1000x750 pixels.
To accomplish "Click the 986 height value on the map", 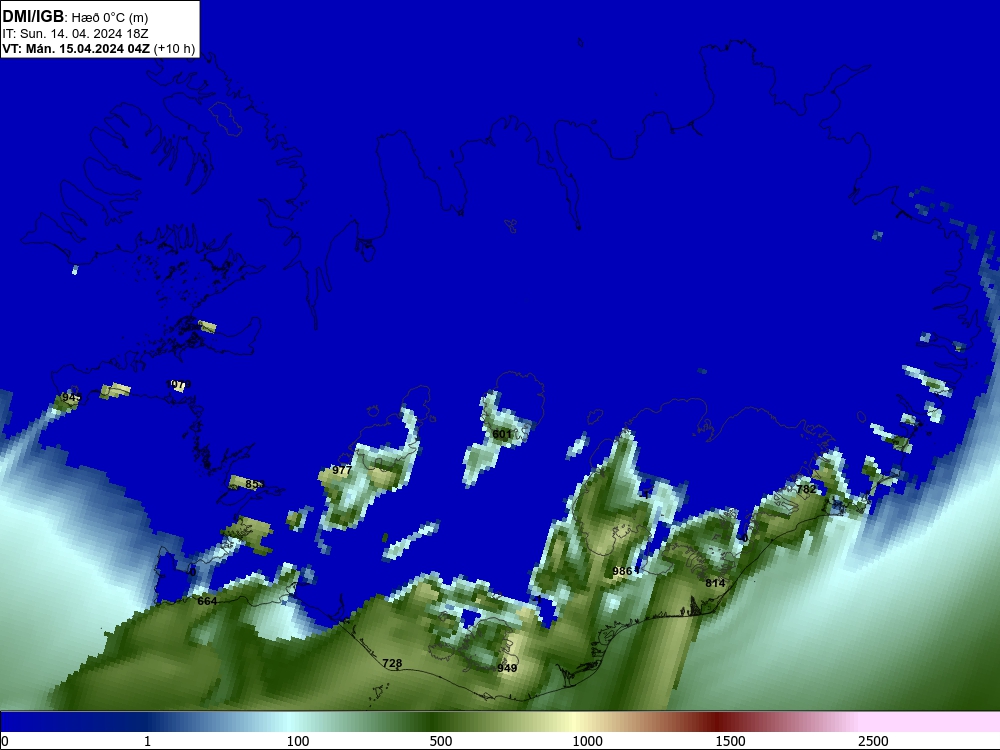I will (622, 571).
